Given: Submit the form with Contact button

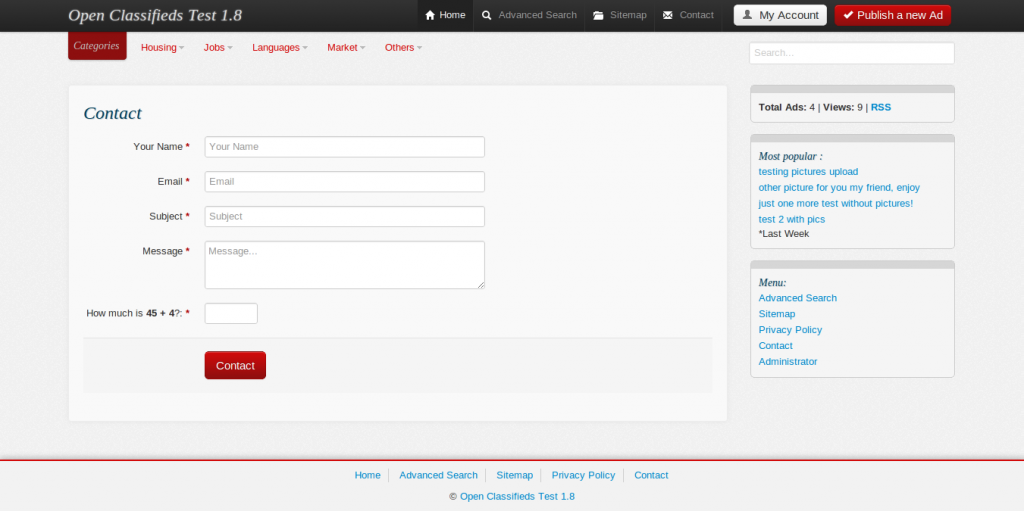Looking at the screenshot, I should click(x=235, y=365).
